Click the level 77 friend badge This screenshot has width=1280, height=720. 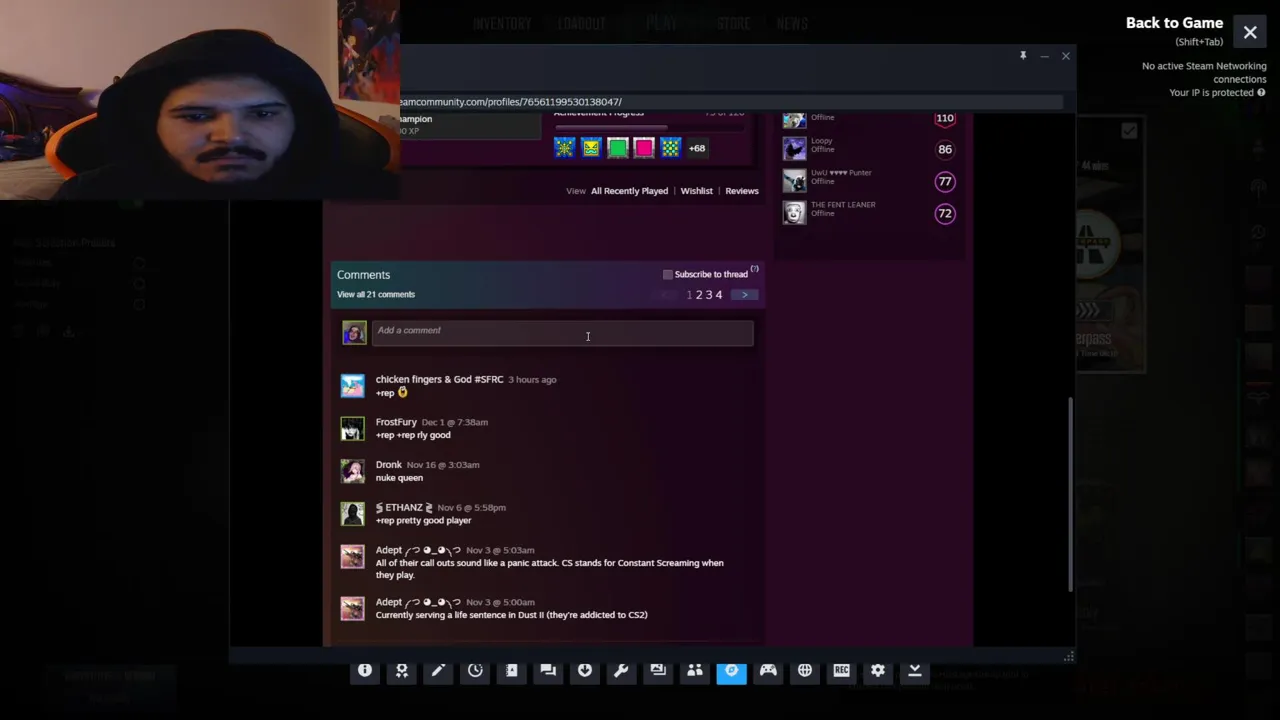click(945, 182)
